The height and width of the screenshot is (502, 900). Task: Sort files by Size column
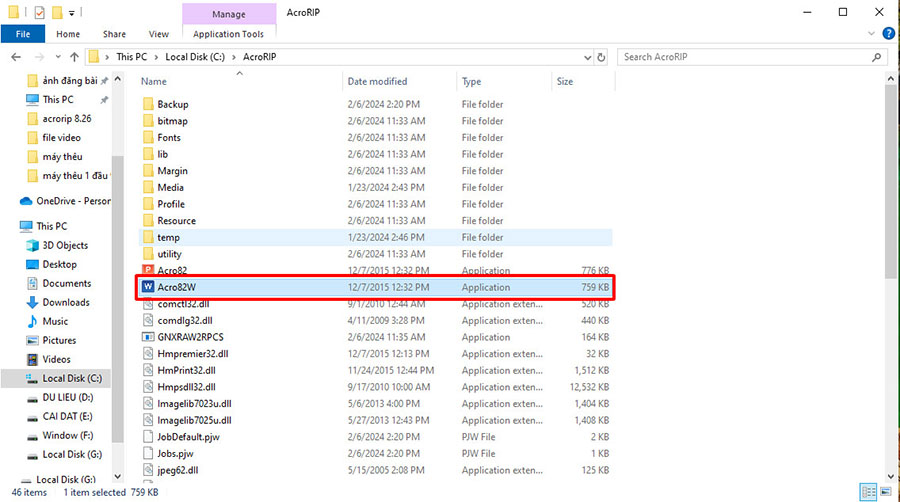565,81
